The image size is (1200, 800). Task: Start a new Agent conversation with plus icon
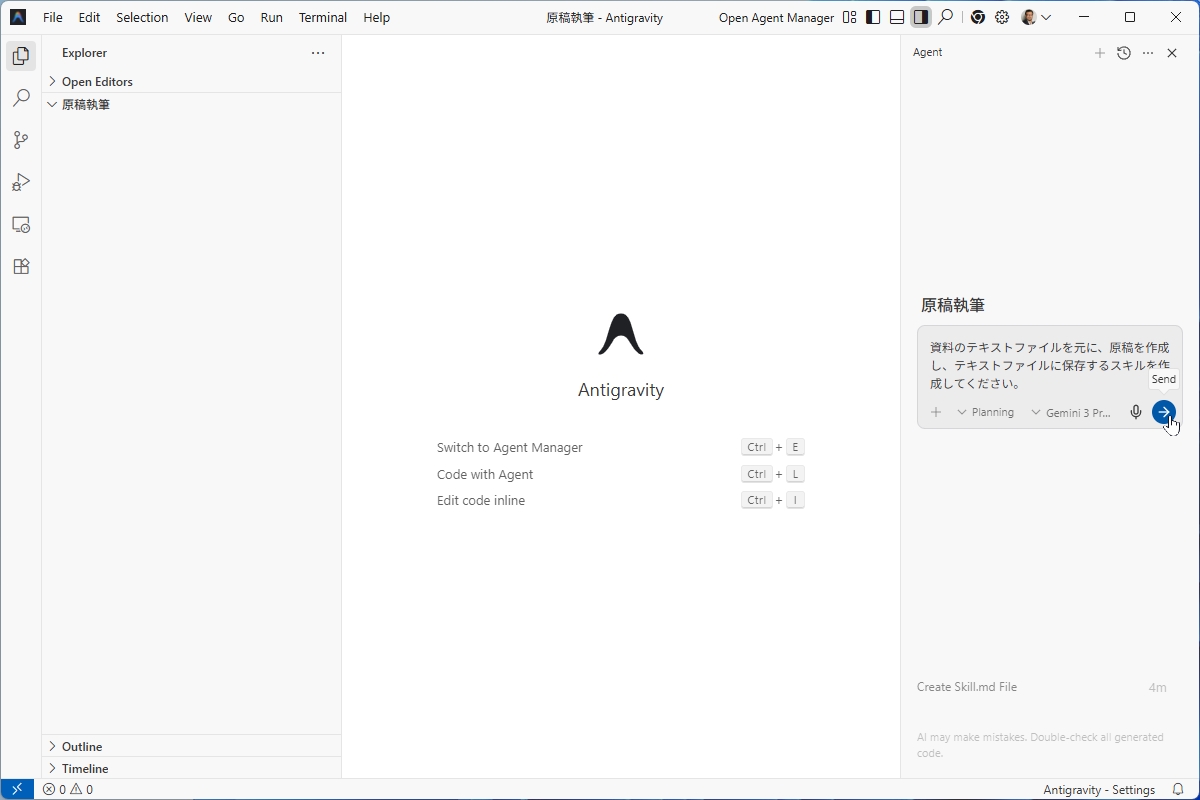coord(1099,53)
